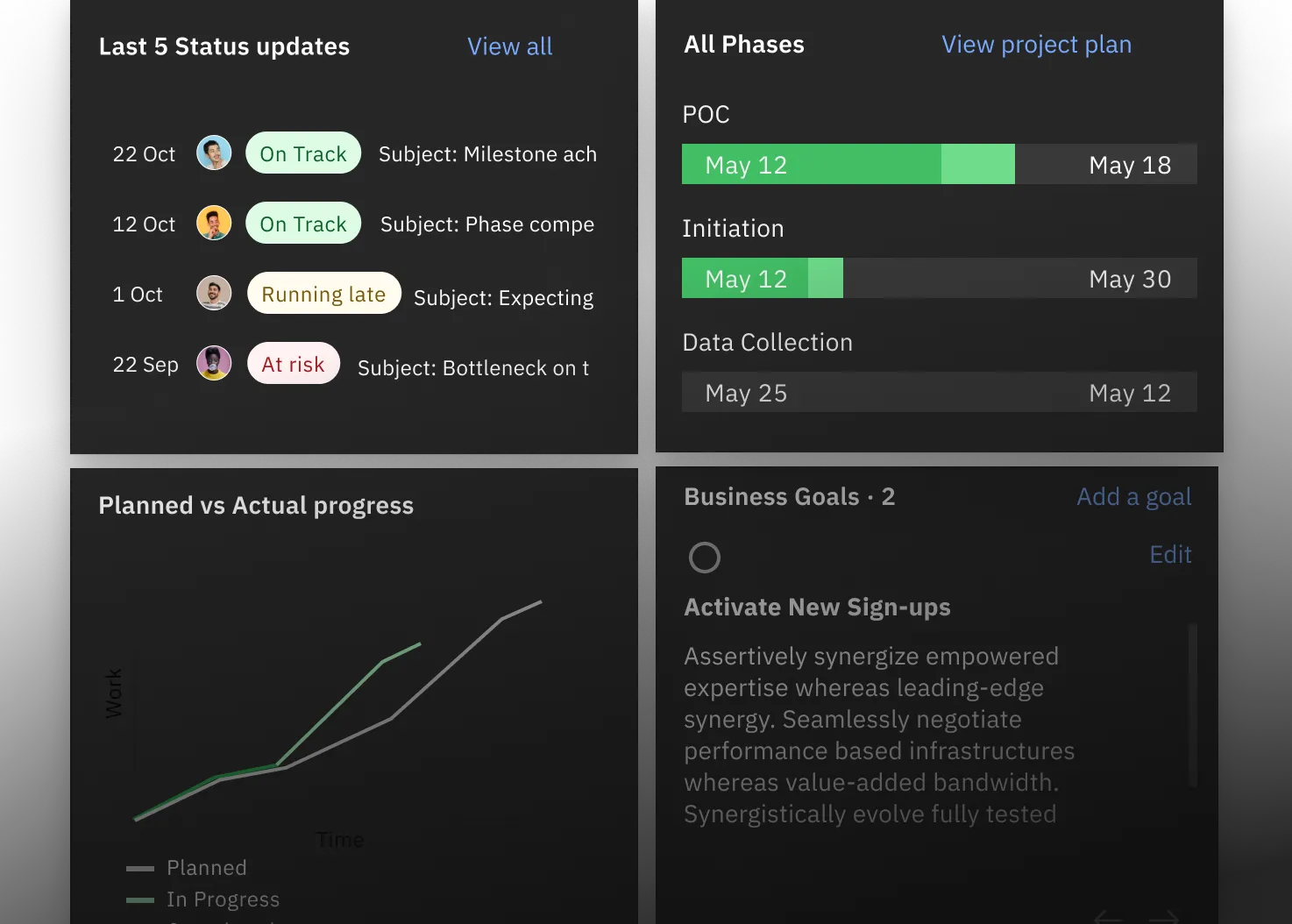Open Subject: Milestone status update text
The image size is (1292, 924).
point(487,154)
